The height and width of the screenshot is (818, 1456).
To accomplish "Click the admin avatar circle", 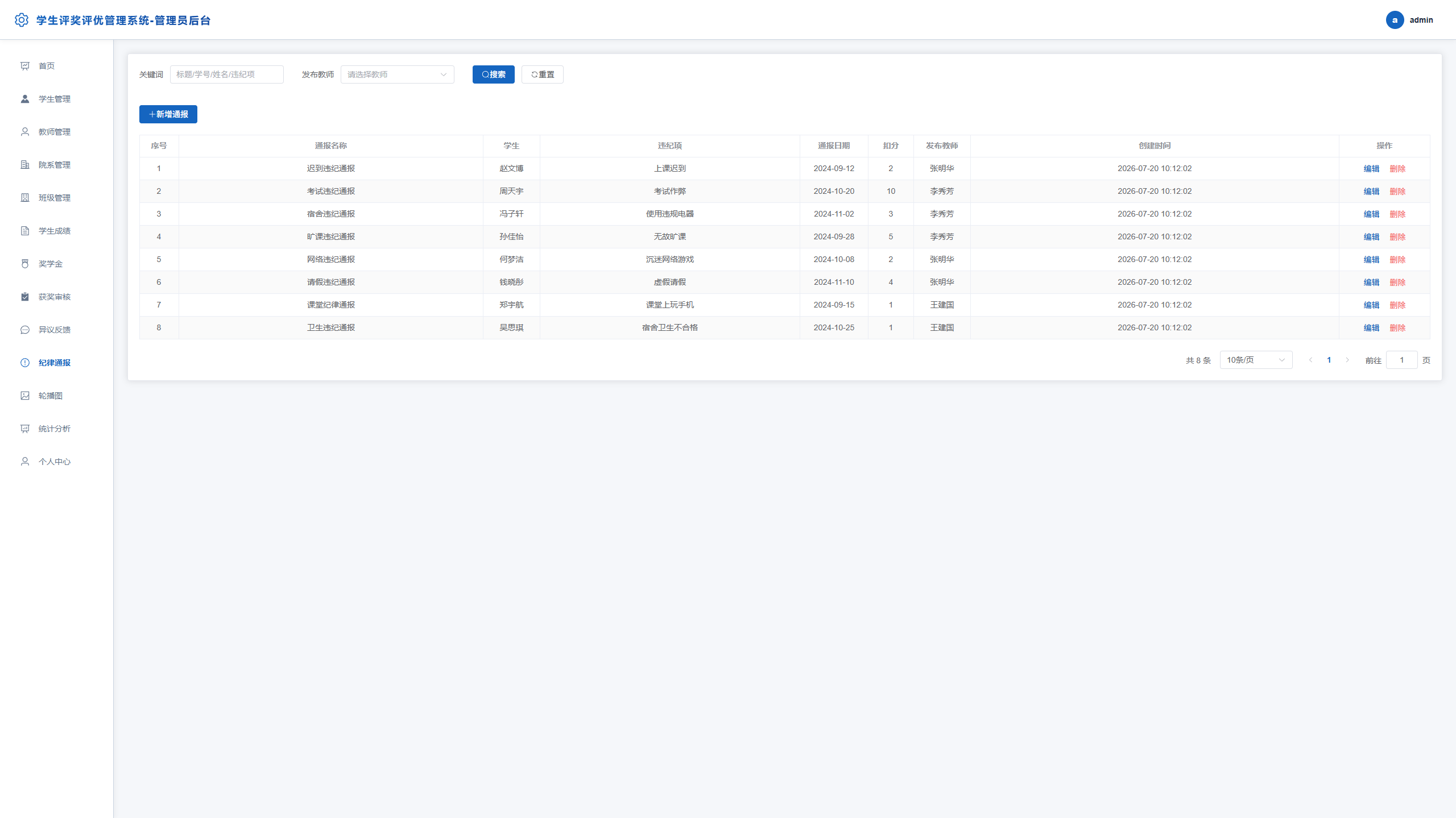I will (1395, 20).
